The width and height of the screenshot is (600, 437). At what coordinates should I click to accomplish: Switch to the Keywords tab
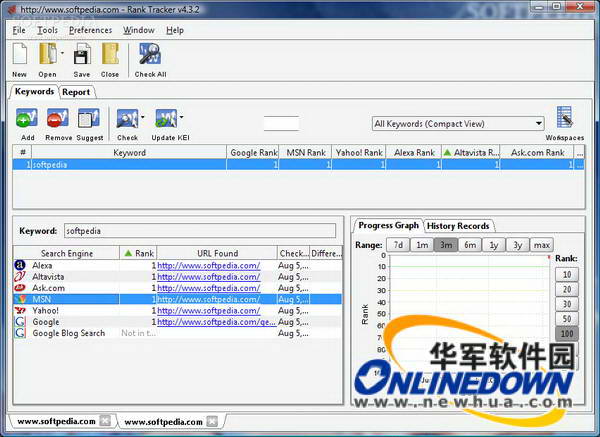tap(34, 91)
